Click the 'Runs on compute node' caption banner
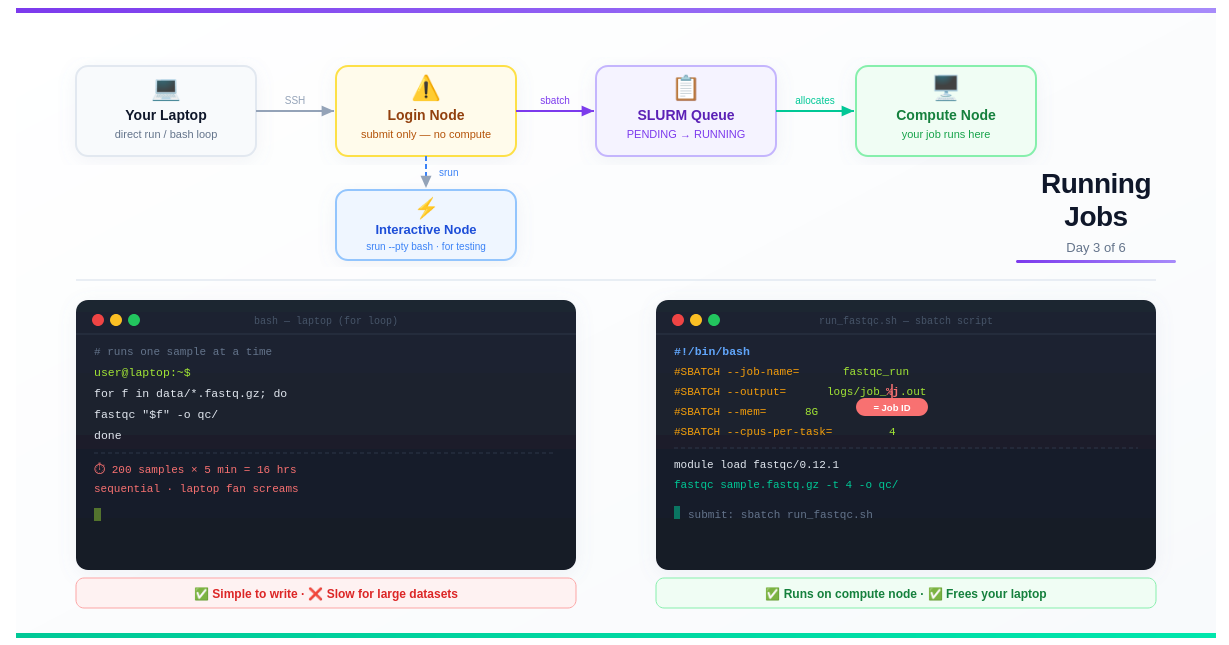 click(x=906, y=593)
